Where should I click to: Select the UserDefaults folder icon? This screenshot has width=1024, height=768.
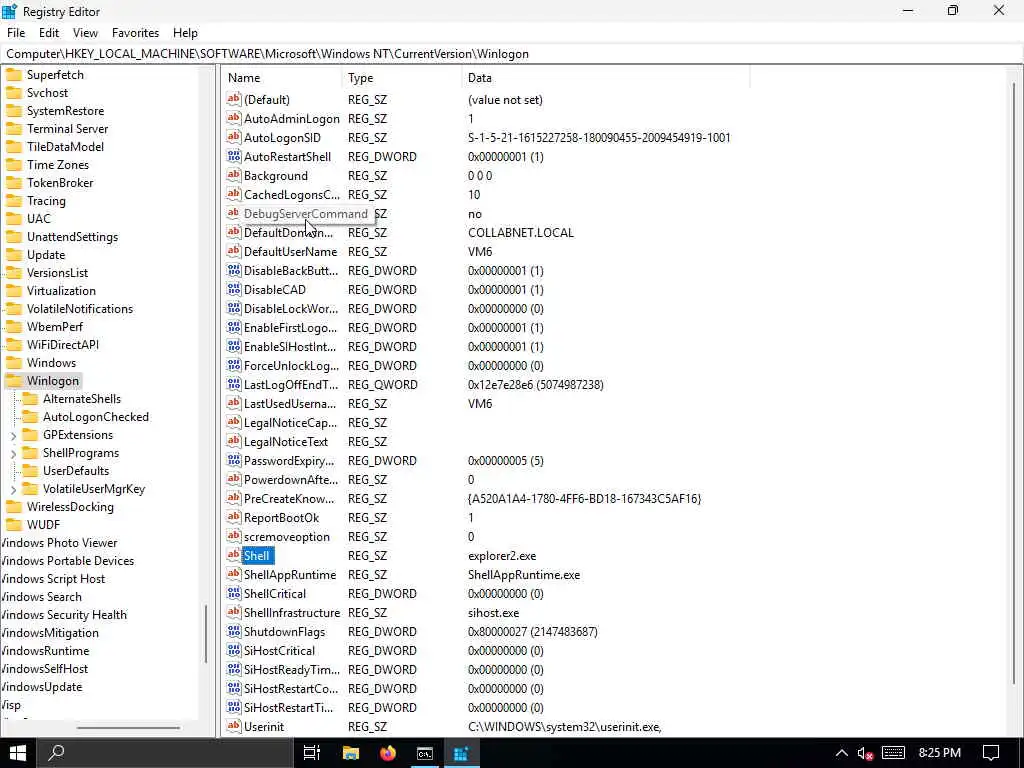(x=30, y=471)
